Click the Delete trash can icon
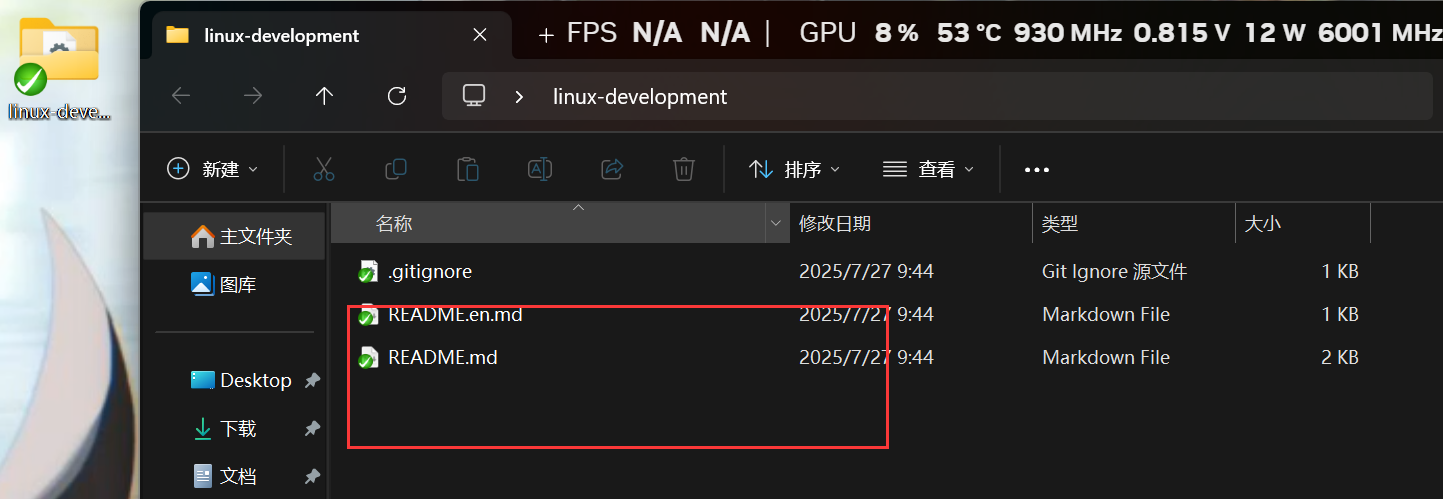The image size is (1443, 499). (684, 169)
